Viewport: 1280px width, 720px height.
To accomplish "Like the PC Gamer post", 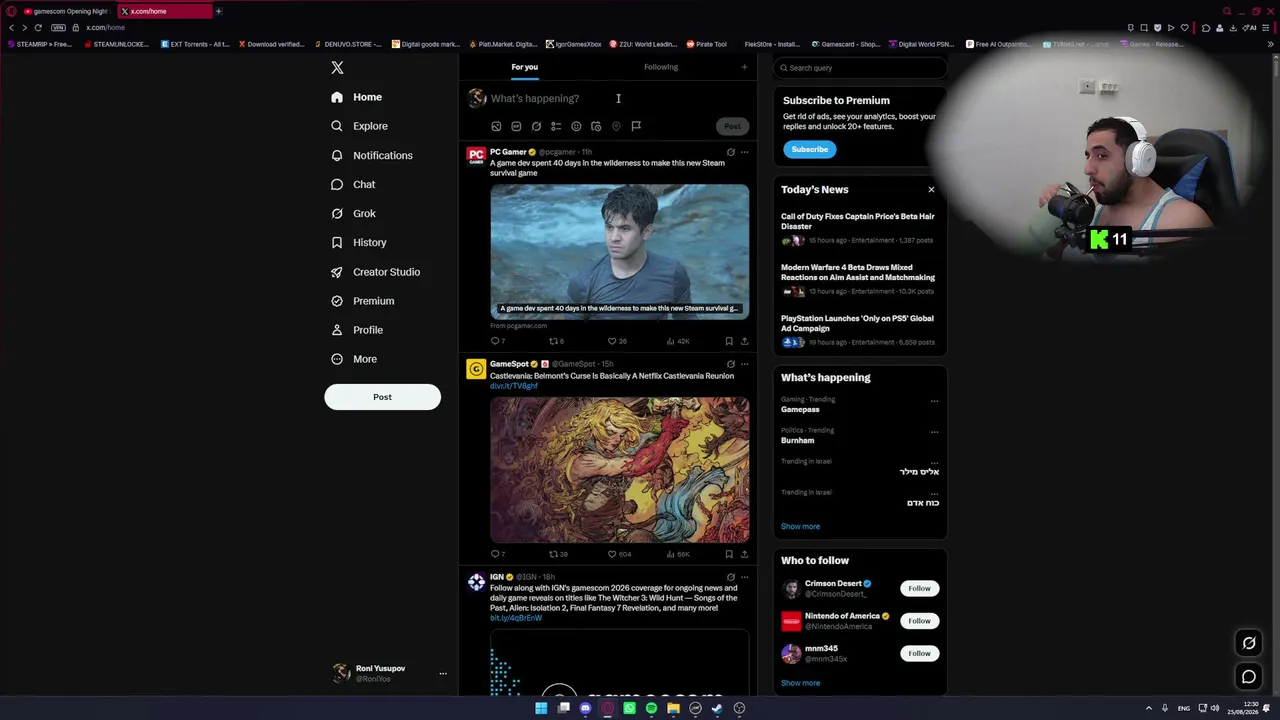I will [617, 341].
